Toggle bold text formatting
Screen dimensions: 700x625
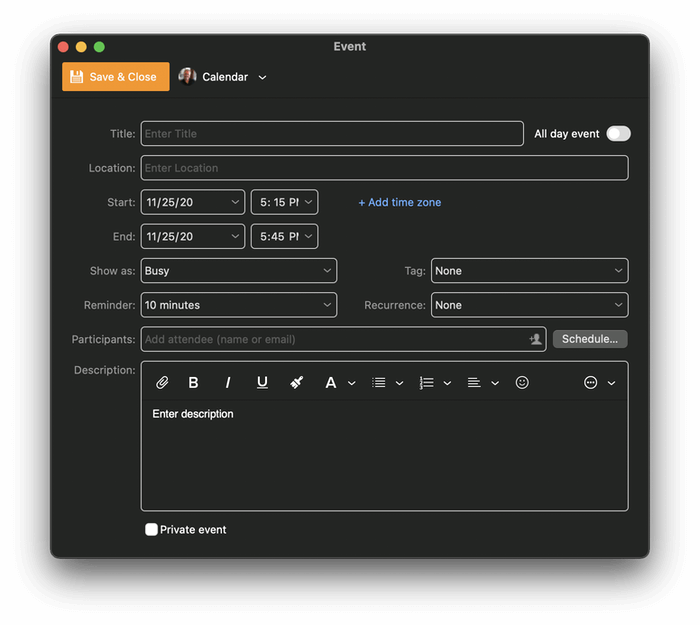tap(193, 382)
